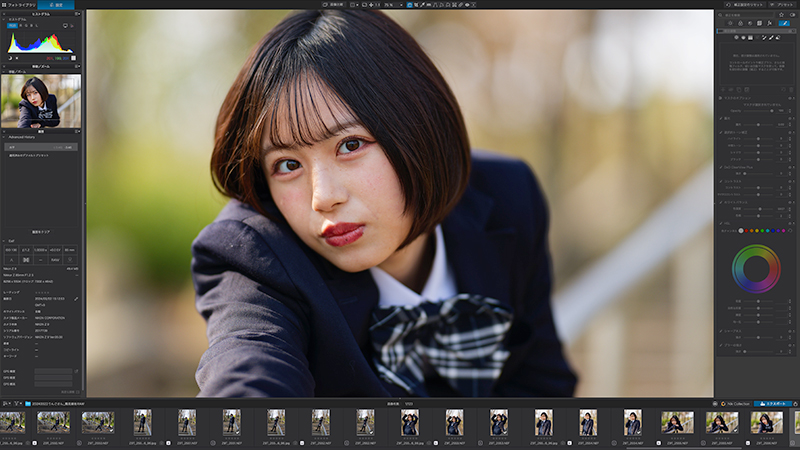
Task: Open the Light corrections tab icon
Action: tap(730, 23)
